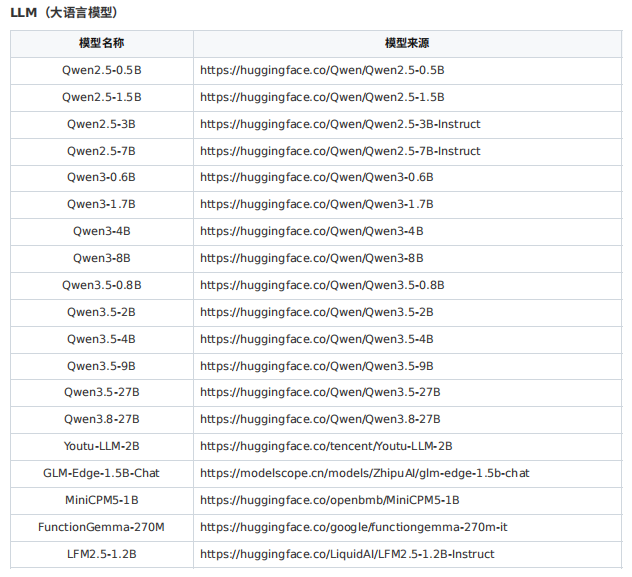
Task: Open the Qwen3.5-4B huggingface link
Action: 316,340
